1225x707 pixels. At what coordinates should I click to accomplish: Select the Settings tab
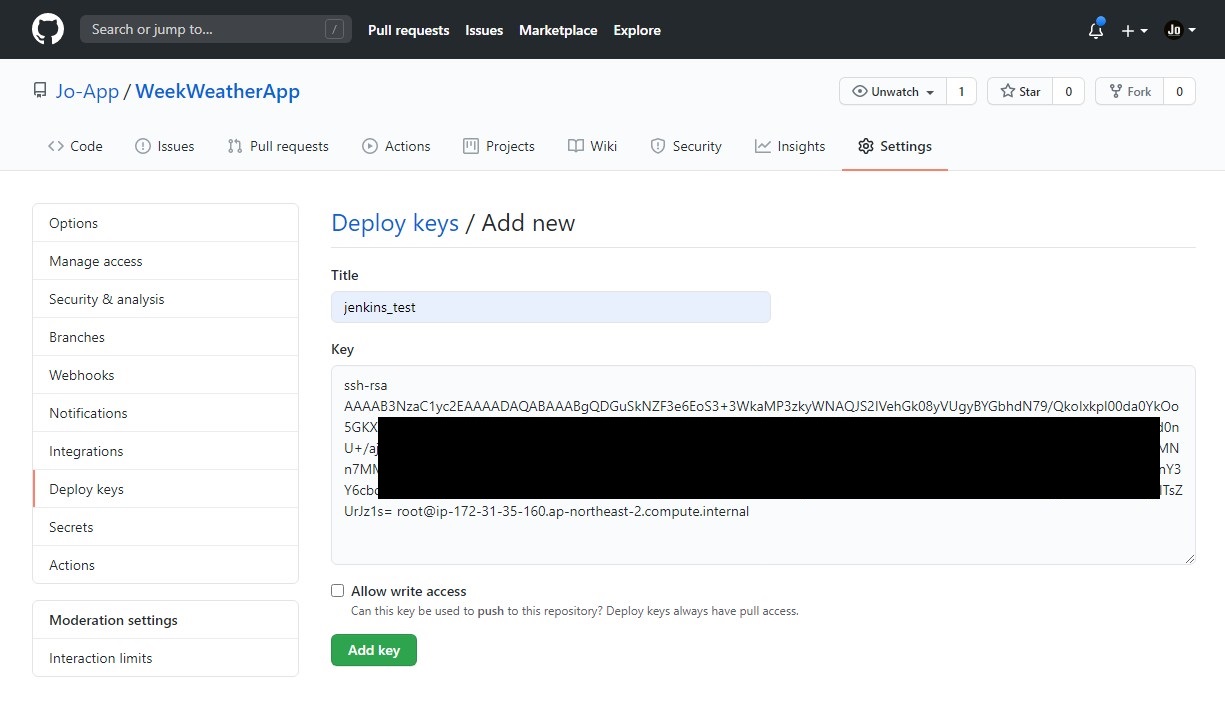click(895, 146)
